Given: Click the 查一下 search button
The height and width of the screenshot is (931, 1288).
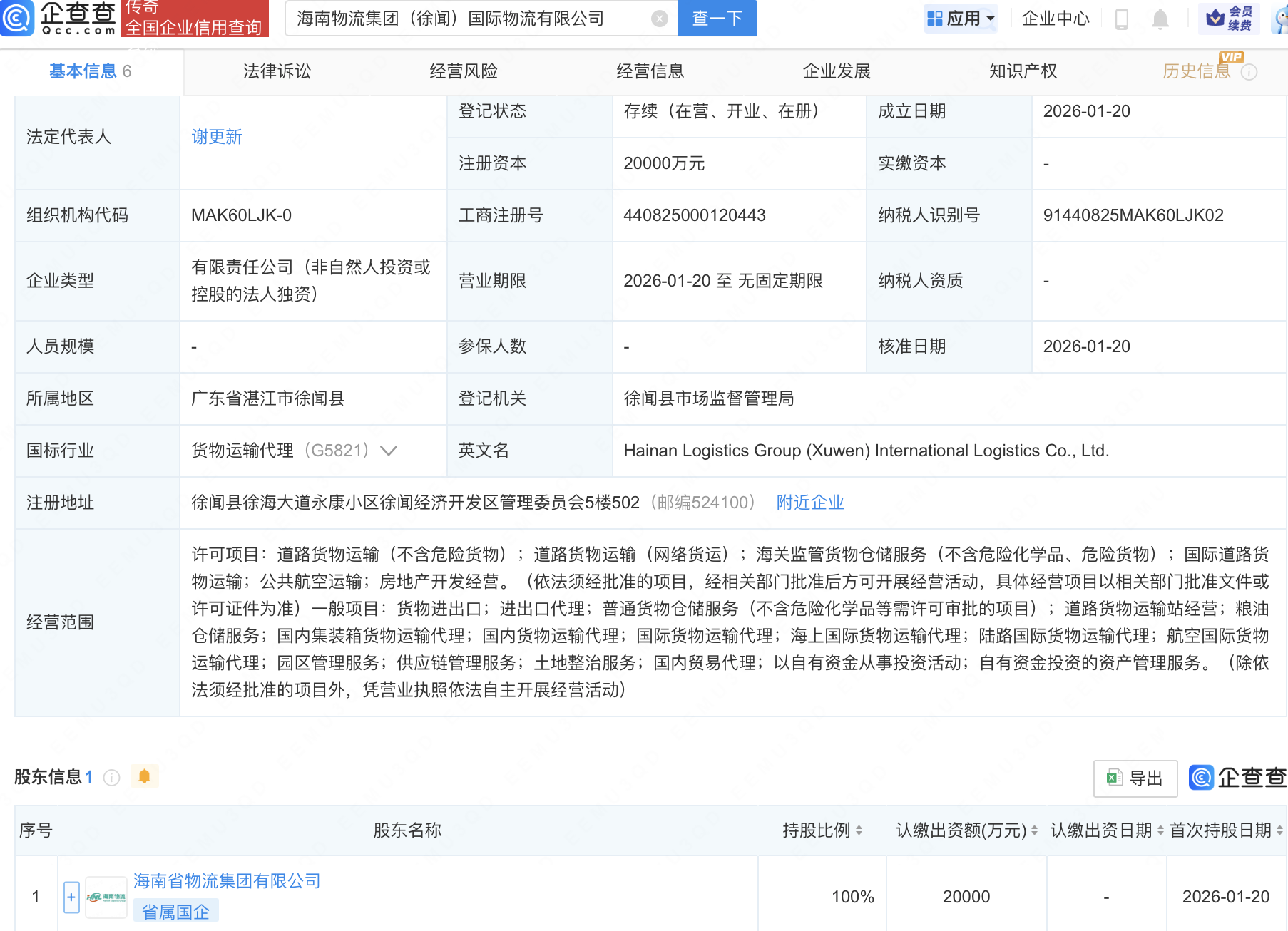Looking at the screenshot, I should click(717, 19).
